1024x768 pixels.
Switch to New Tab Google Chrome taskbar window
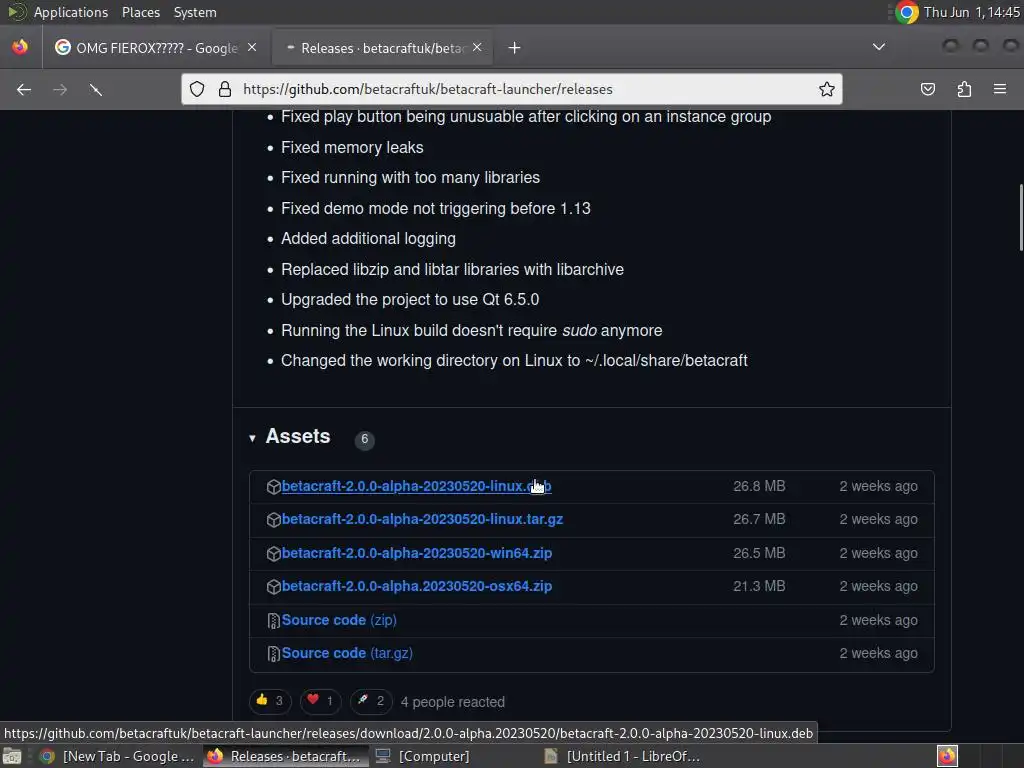(x=118, y=756)
